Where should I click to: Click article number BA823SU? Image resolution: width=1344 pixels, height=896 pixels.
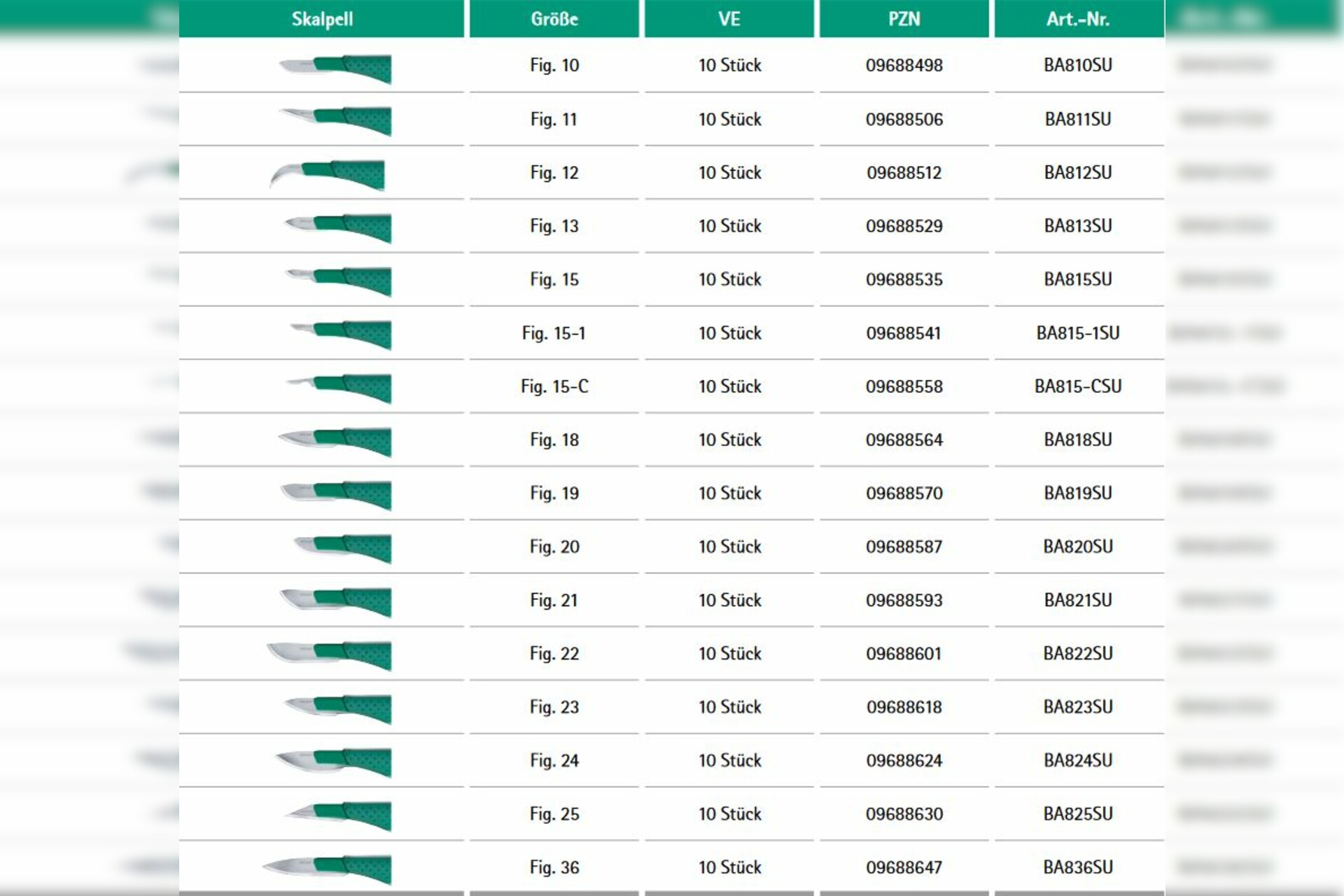click(1078, 707)
